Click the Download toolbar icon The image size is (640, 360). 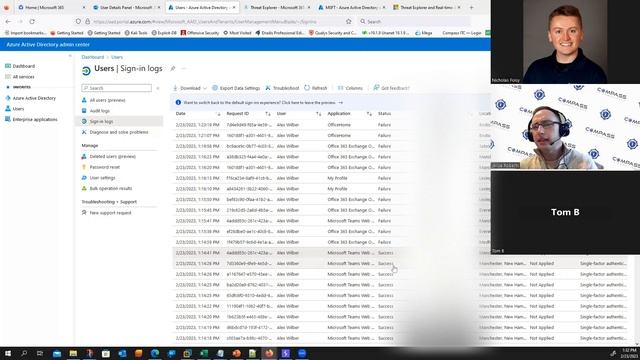point(175,88)
